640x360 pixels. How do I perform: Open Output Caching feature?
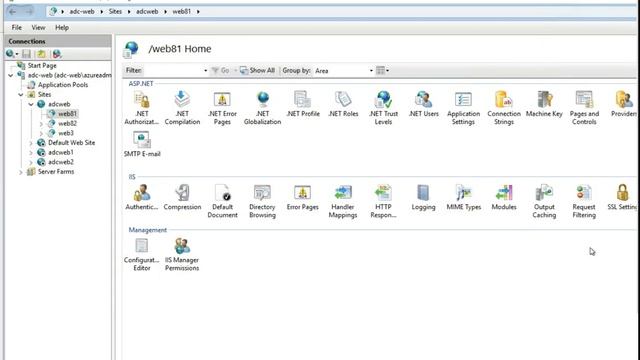click(544, 201)
